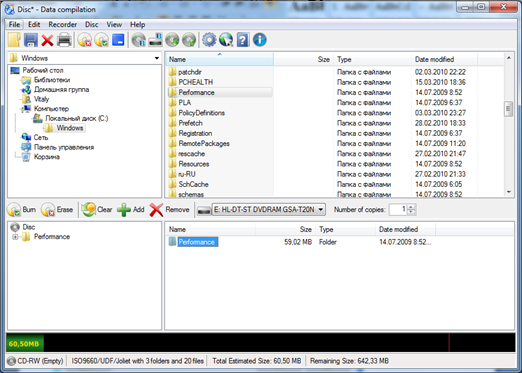Click the file list scrollbar thumb
The width and height of the screenshot is (522, 373).
tap(509, 109)
